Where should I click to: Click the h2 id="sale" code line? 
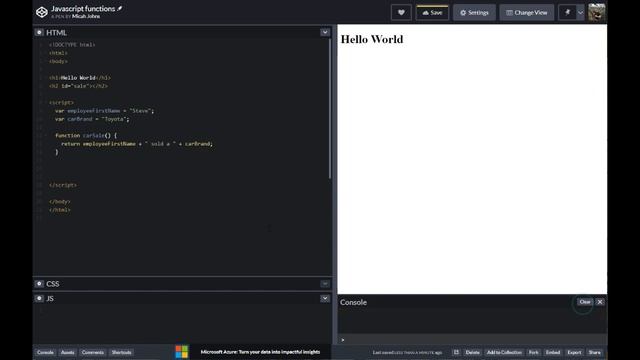pyautogui.click(x=78, y=86)
